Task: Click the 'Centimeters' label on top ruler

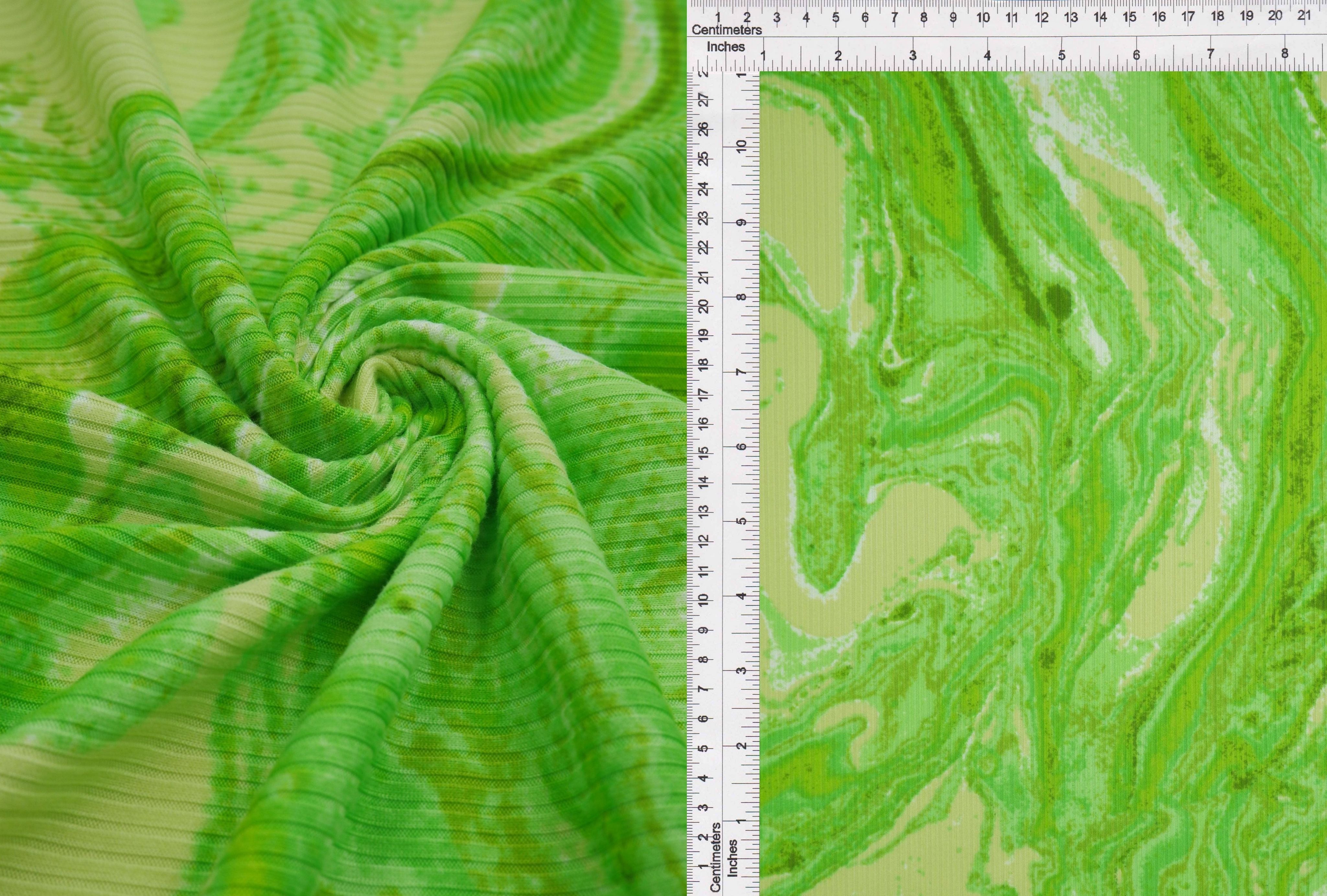Action: (x=726, y=30)
